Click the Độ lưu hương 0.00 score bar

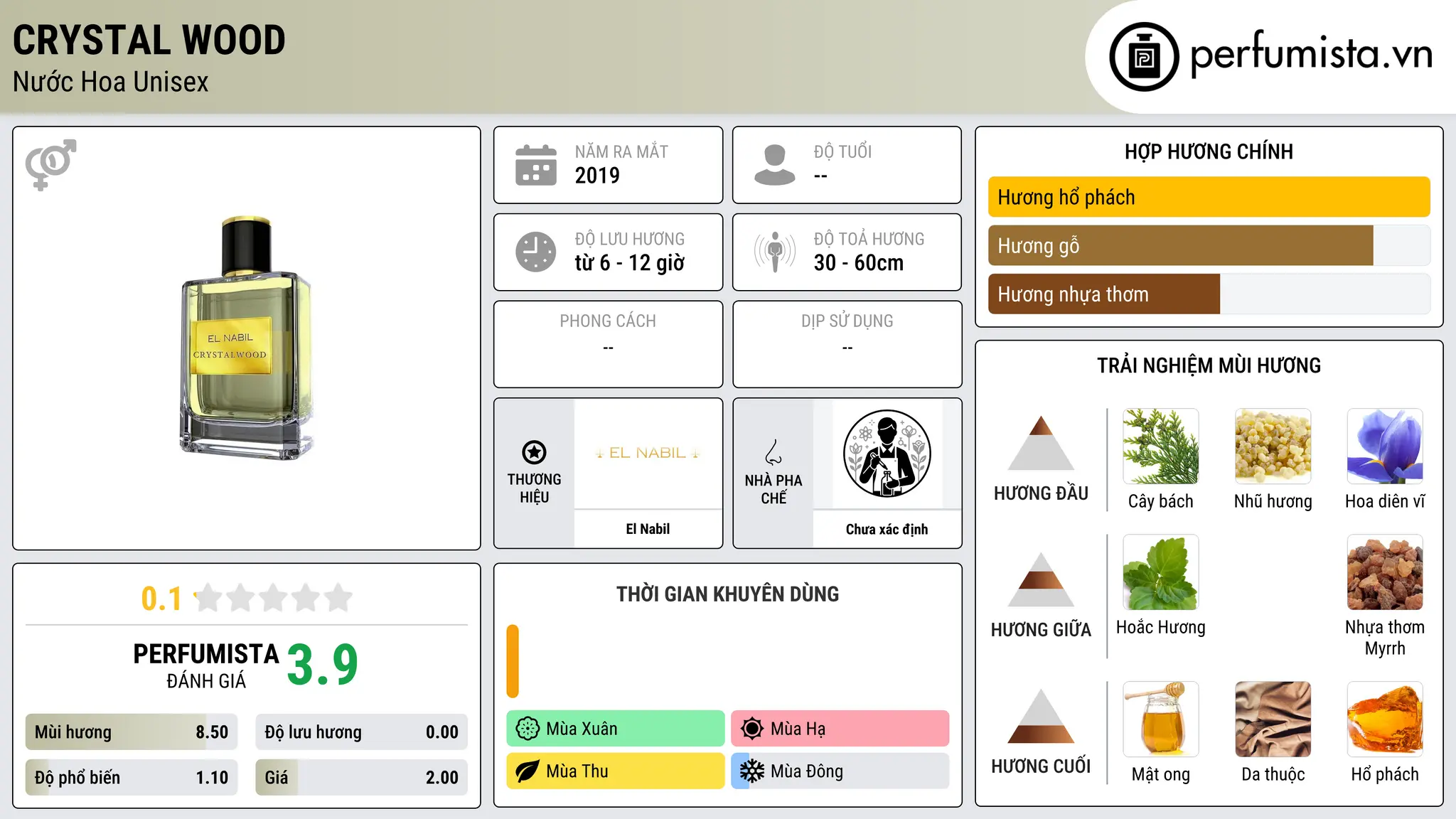(362, 732)
